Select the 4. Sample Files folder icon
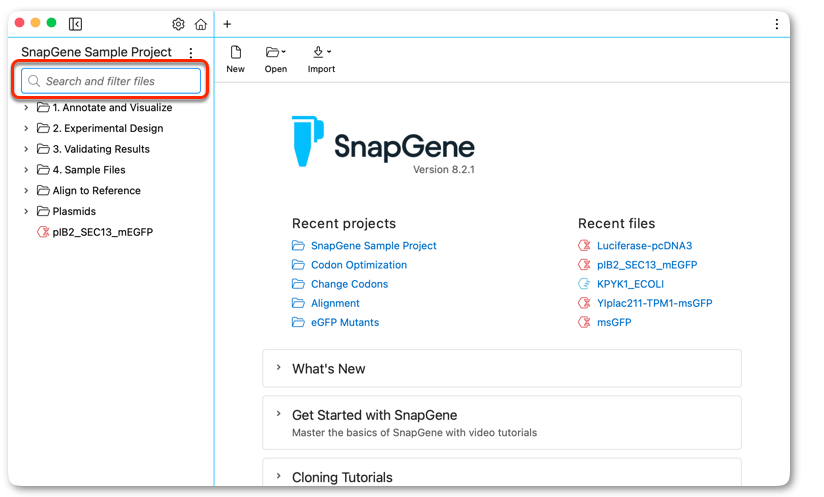 (x=43, y=170)
